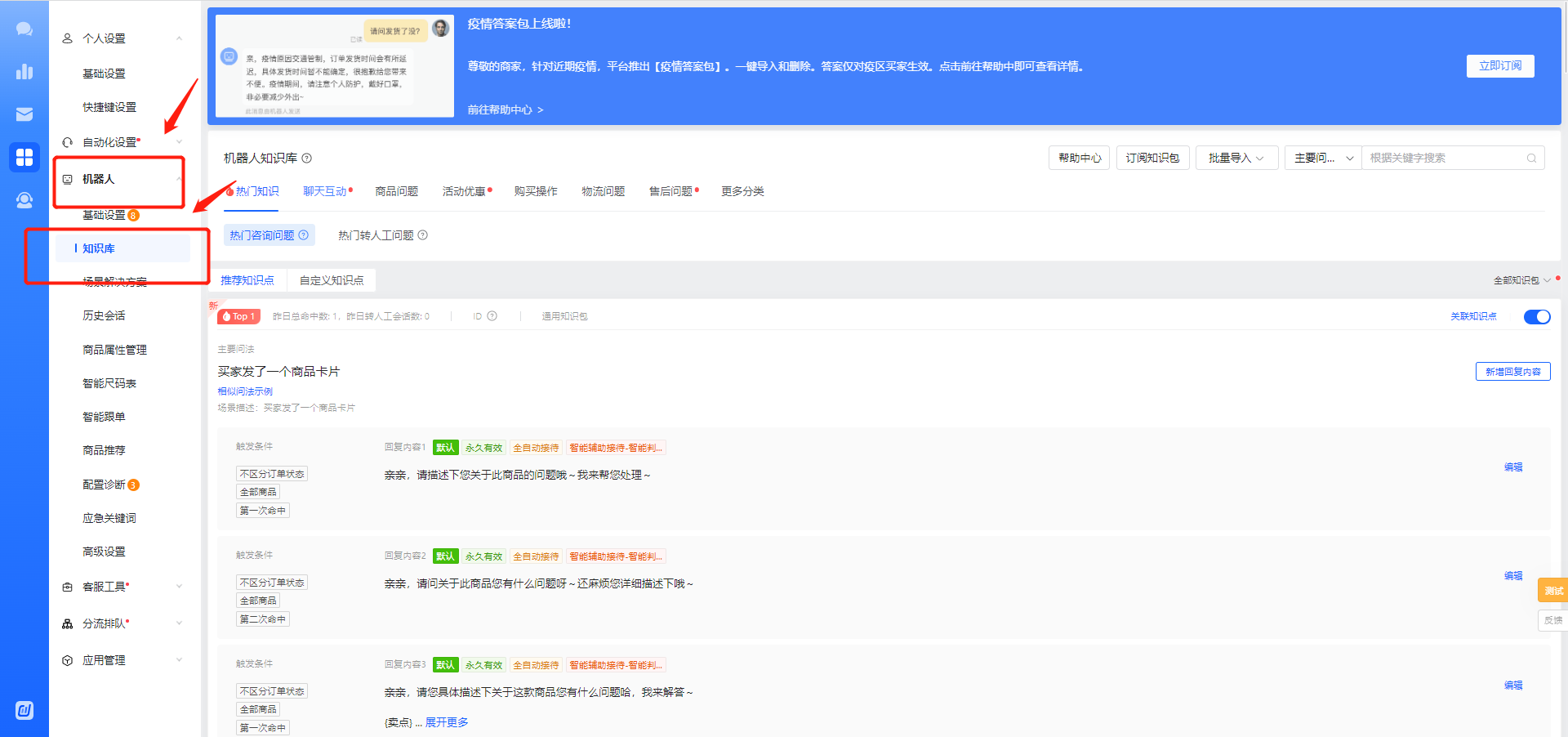Click the 新增回复内容 button
This screenshot has width=1568, height=737.
click(1512, 372)
